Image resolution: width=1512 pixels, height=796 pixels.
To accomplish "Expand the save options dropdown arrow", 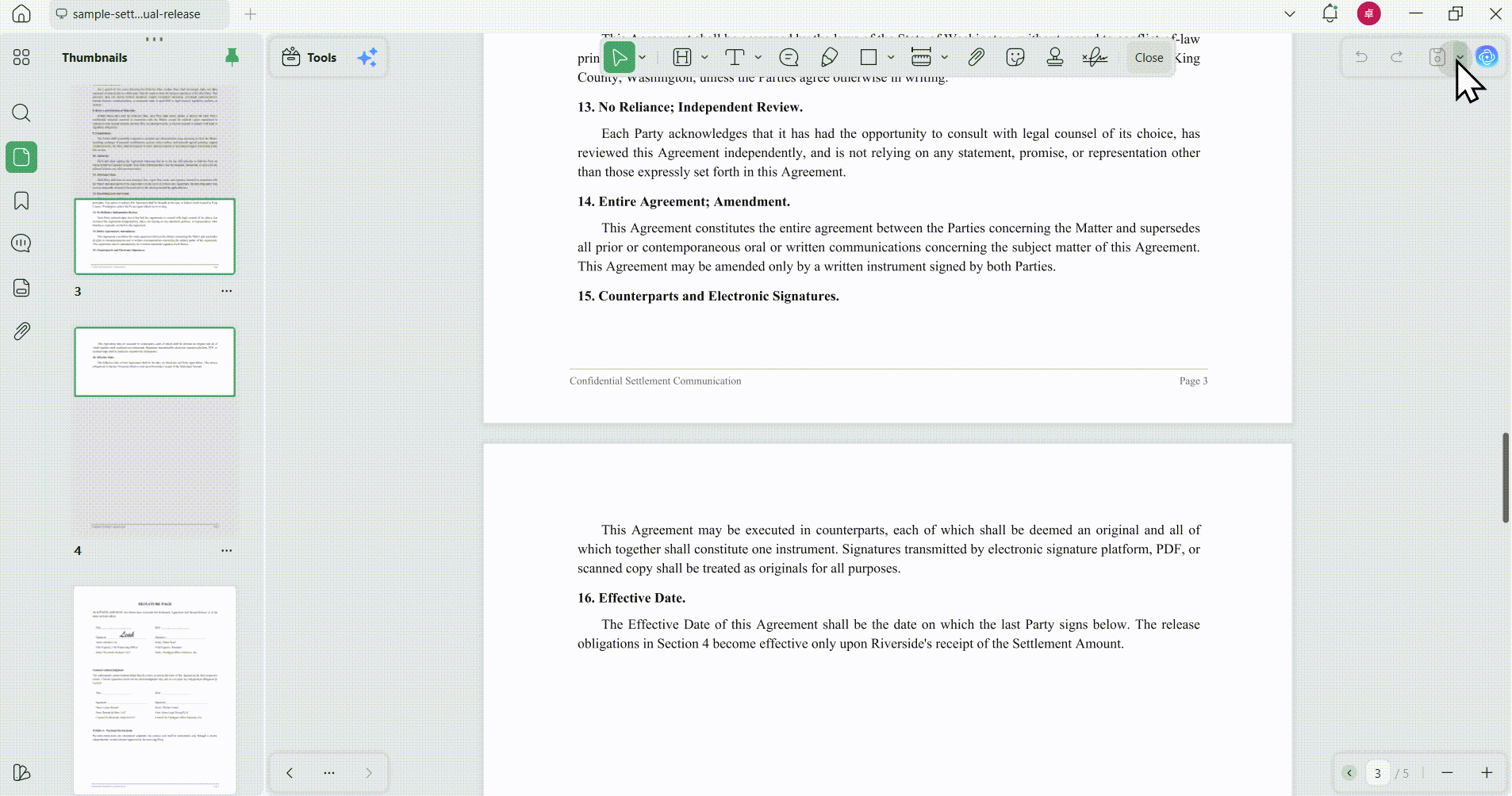I will 1460,57.
